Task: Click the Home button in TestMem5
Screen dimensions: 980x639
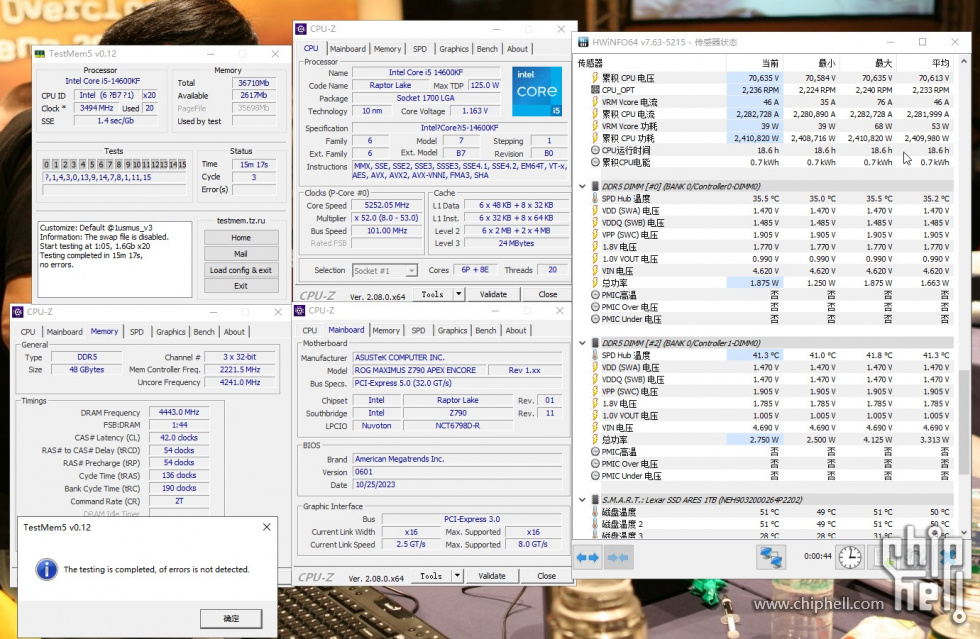Action: coord(241,238)
